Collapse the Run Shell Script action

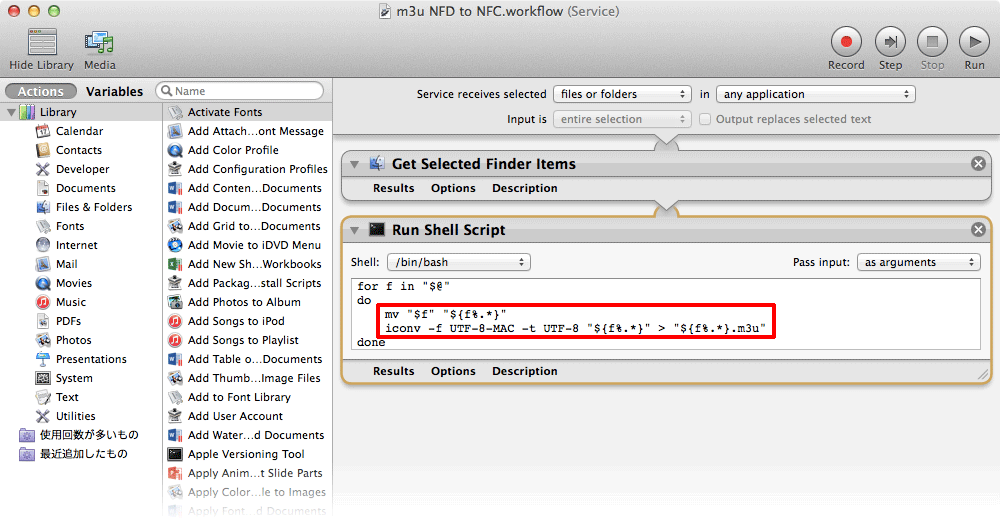pyautogui.click(x=355, y=230)
